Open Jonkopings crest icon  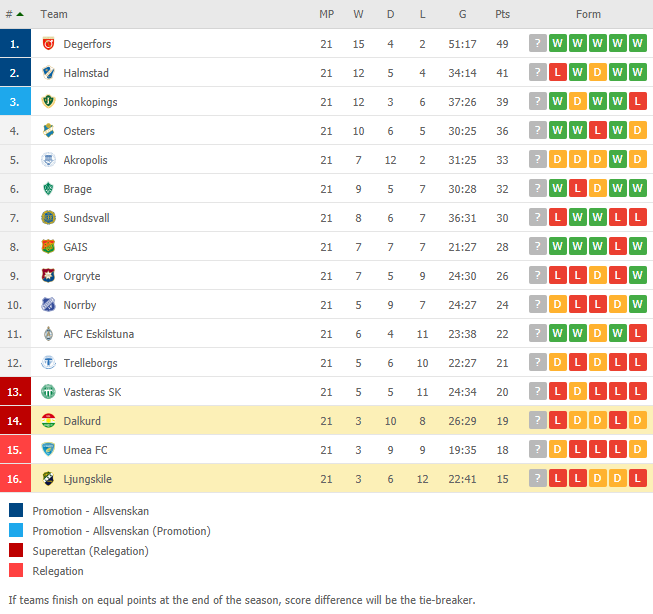(x=48, y=101)
